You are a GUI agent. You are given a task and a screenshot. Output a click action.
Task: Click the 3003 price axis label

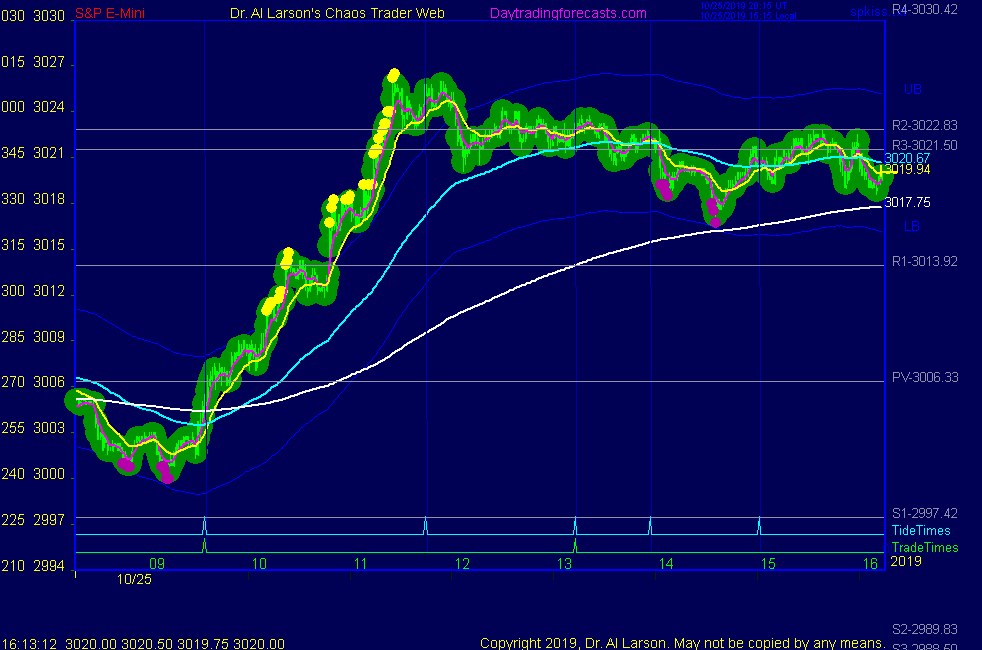tap(49, 428)
